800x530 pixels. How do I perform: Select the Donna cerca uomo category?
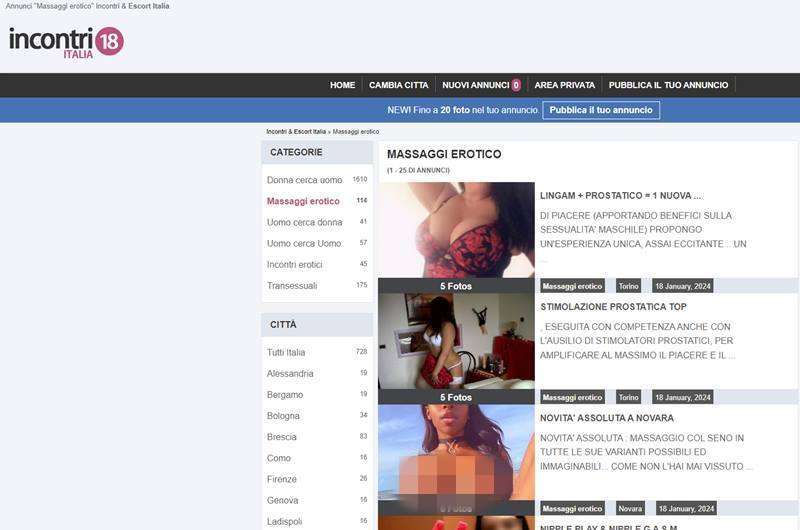click(304, 180)
